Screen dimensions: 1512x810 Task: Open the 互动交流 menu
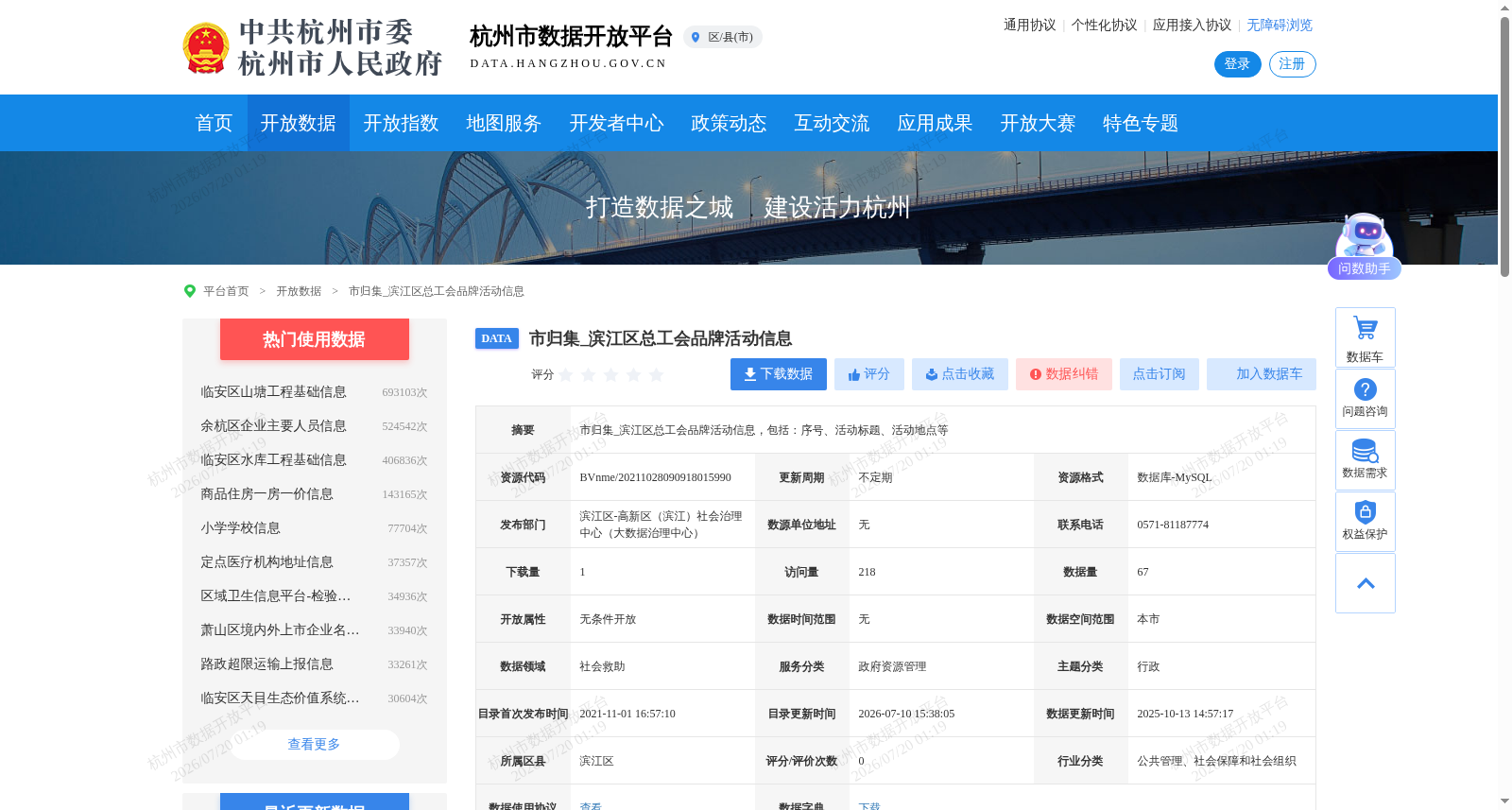[832, 123]
